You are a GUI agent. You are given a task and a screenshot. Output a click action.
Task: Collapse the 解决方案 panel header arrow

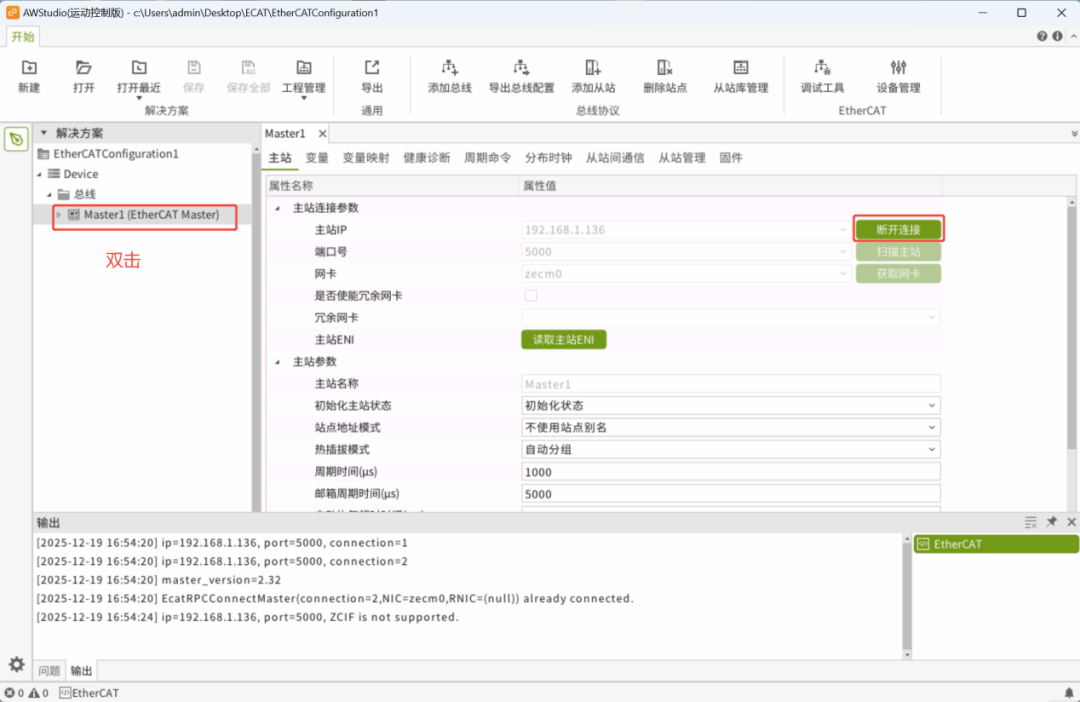44,132
